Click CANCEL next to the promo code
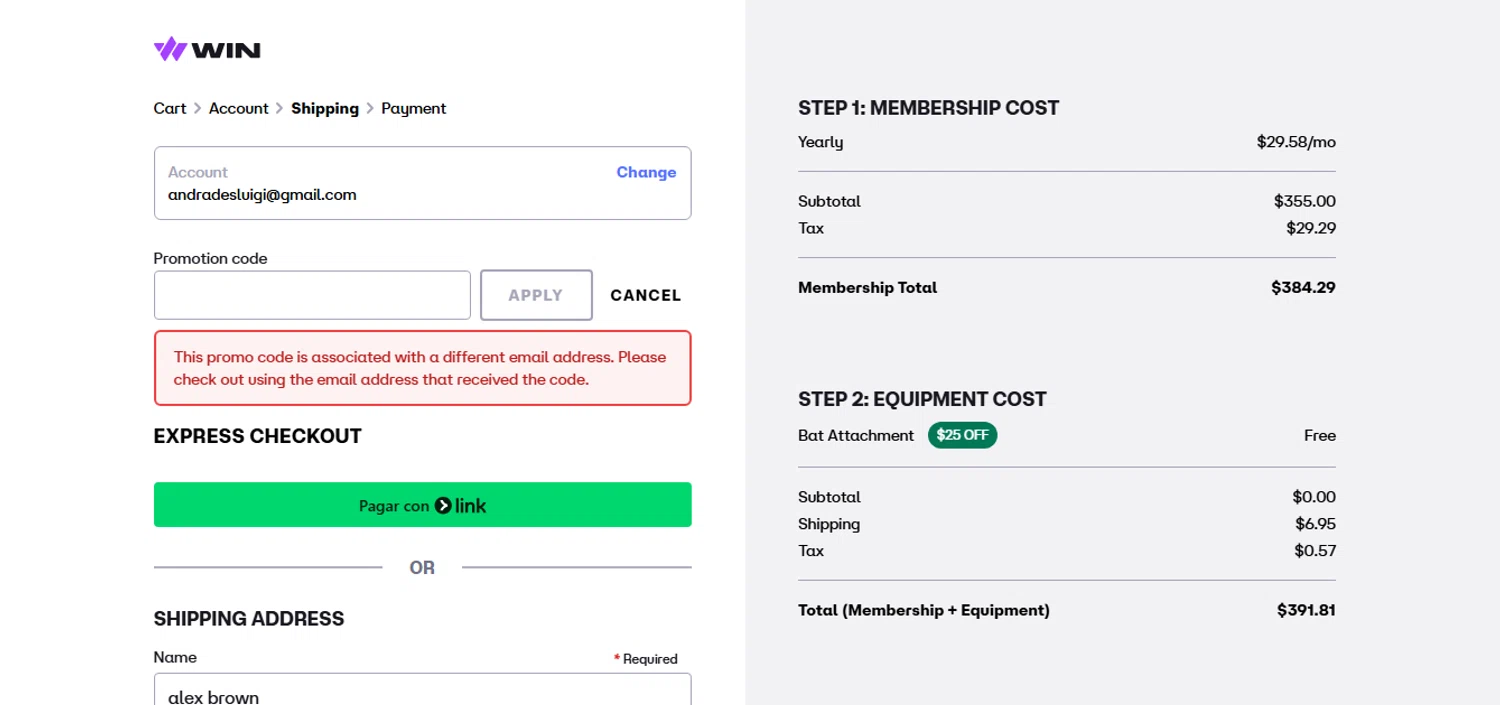 click(x=646, y=295)
